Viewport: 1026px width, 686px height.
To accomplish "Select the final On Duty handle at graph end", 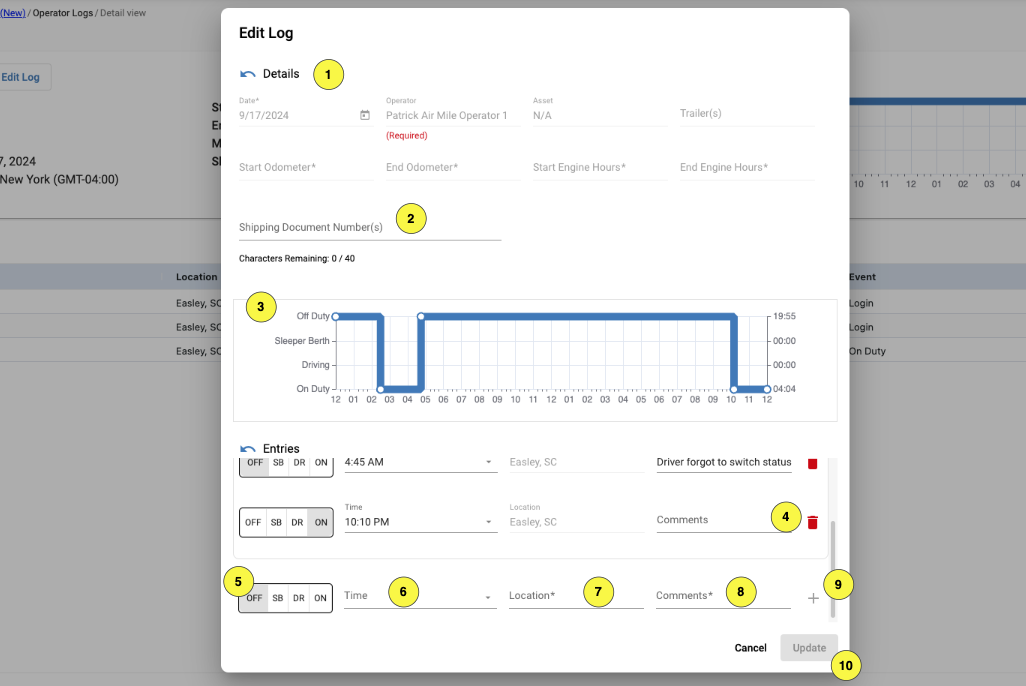I will tap(767, 389).
